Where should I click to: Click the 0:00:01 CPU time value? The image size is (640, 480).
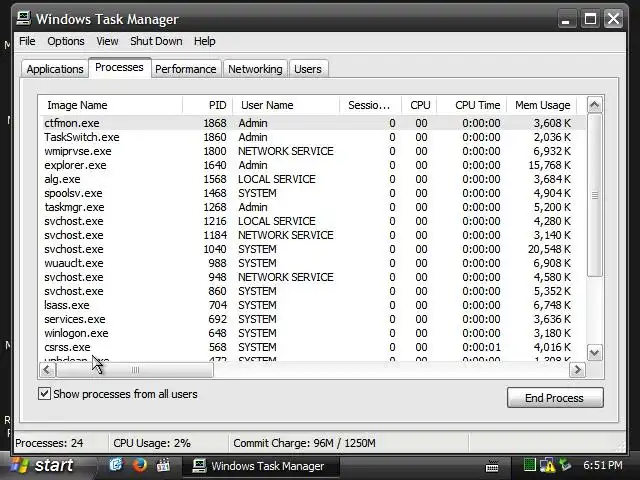pos(481,347)
